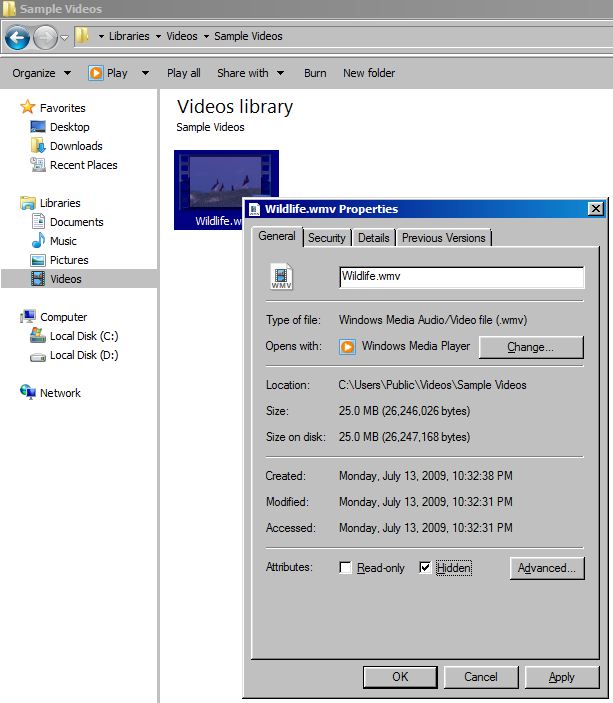Select Favorites label in navigation pane
This screenshot has height=703, width=613.
pyautogui.click(x=62, y=108)
